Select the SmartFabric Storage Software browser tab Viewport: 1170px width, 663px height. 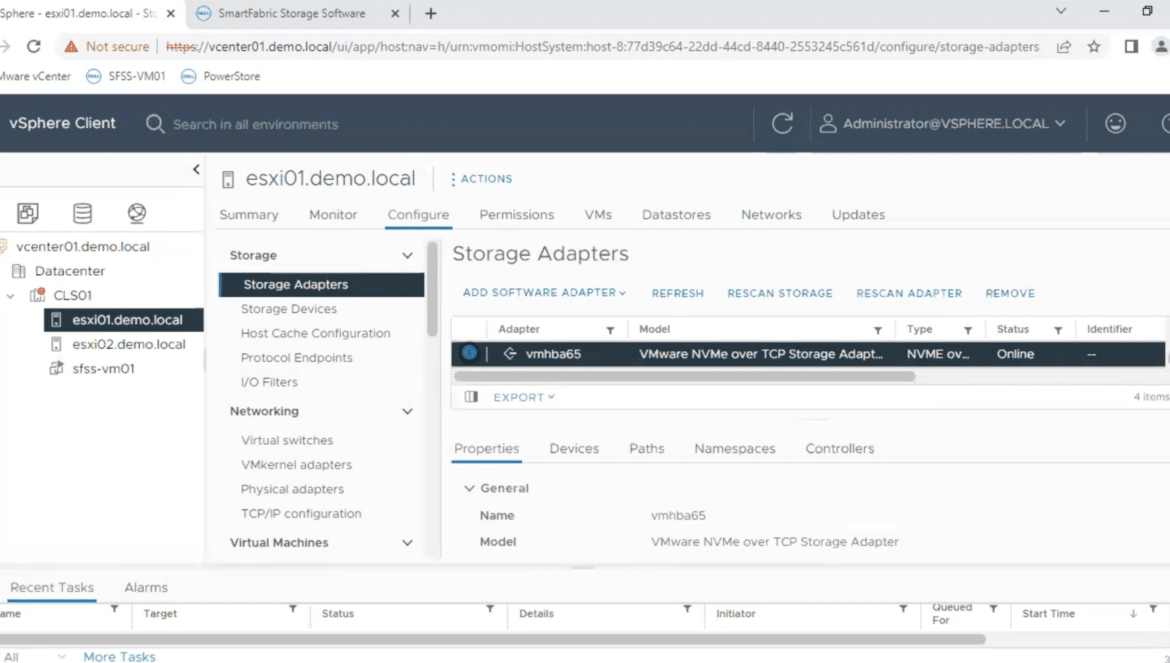pyautogui.click(x=292, y=13)
